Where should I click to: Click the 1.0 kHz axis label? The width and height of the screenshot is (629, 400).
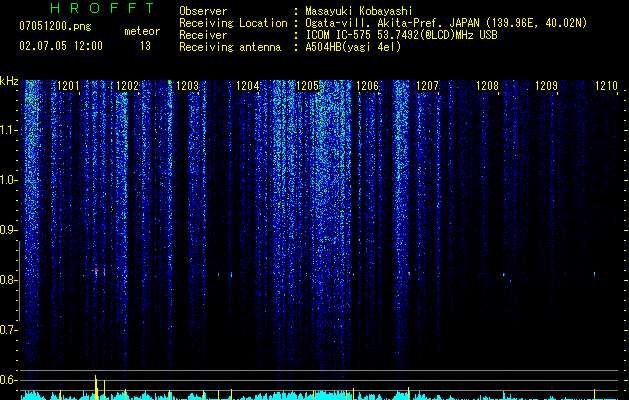click(x=9, y=180)
